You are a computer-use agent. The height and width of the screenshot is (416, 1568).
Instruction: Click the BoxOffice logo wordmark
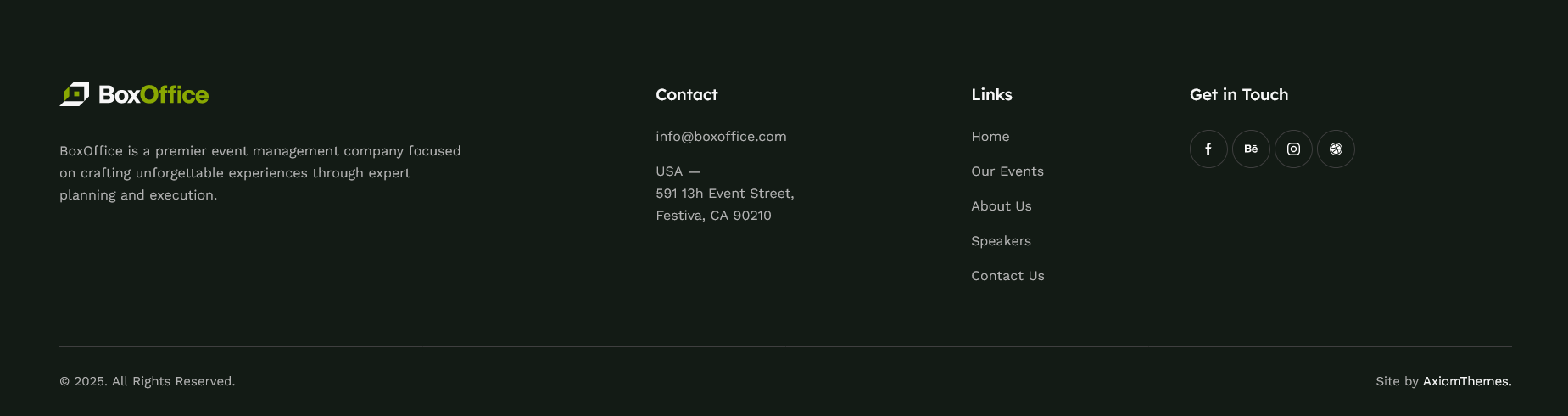pos(153,94)
